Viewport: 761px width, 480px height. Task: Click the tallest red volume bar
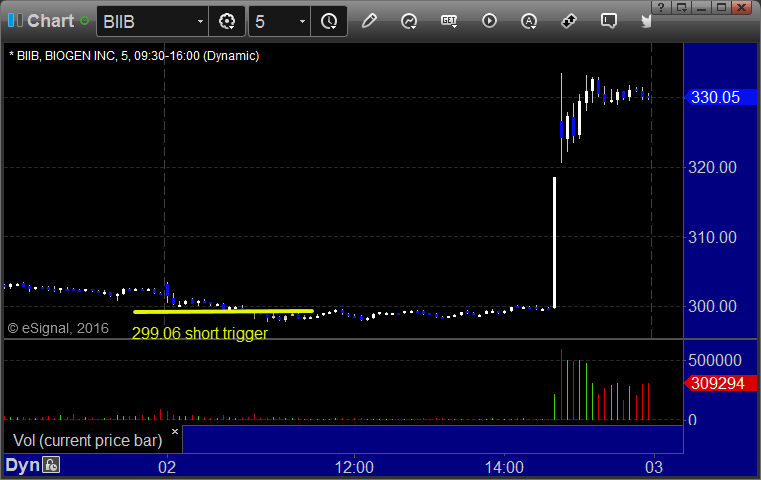pyautogui.click(x=562, y=384)
